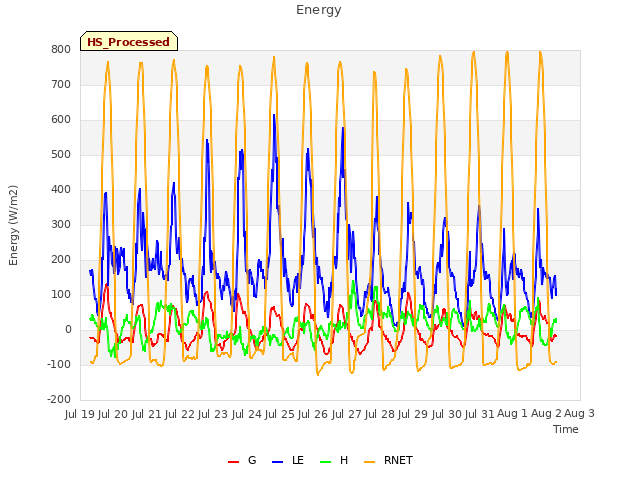Click the Aug 3 x-axis date label

(x=579, y=414)
